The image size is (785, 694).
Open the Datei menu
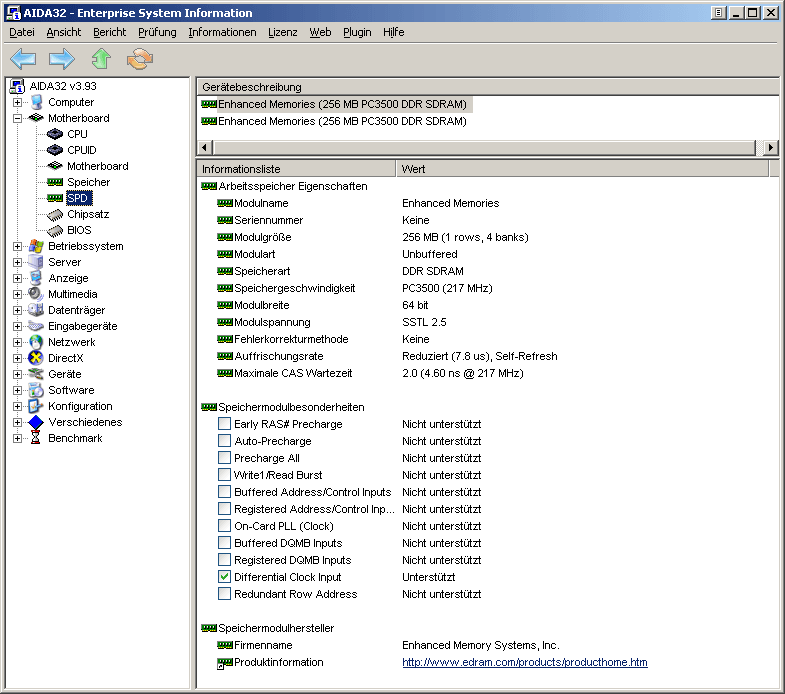point(22,32)
